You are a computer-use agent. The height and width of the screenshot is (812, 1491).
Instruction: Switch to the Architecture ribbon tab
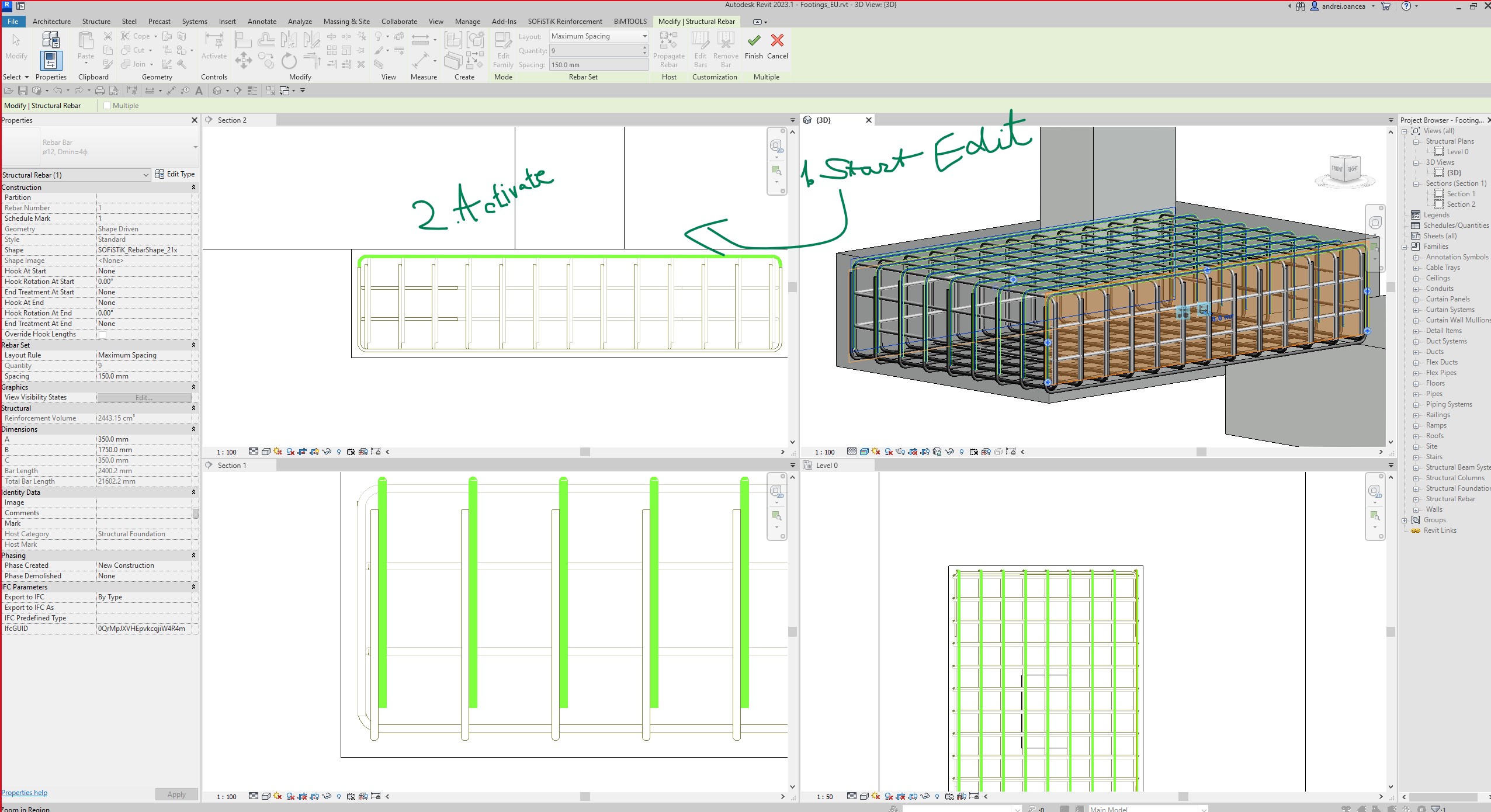(51, 22)
